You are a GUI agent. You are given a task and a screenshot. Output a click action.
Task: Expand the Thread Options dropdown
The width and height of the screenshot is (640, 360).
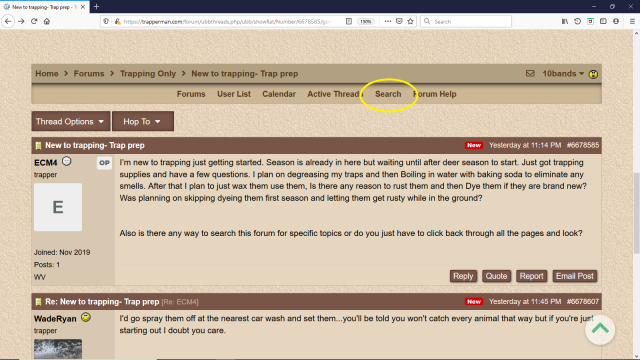pyautogui.click(x=71, y=121)
